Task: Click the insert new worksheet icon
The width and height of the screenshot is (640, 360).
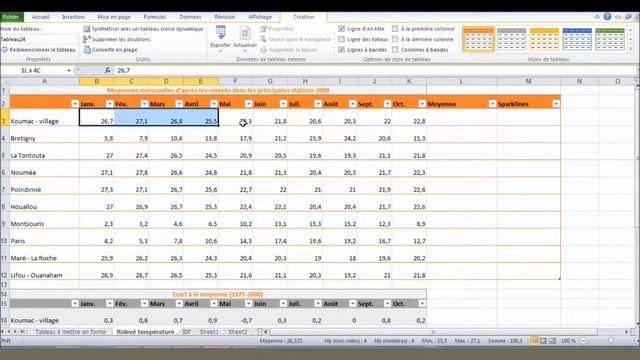Action: (259, 332)
